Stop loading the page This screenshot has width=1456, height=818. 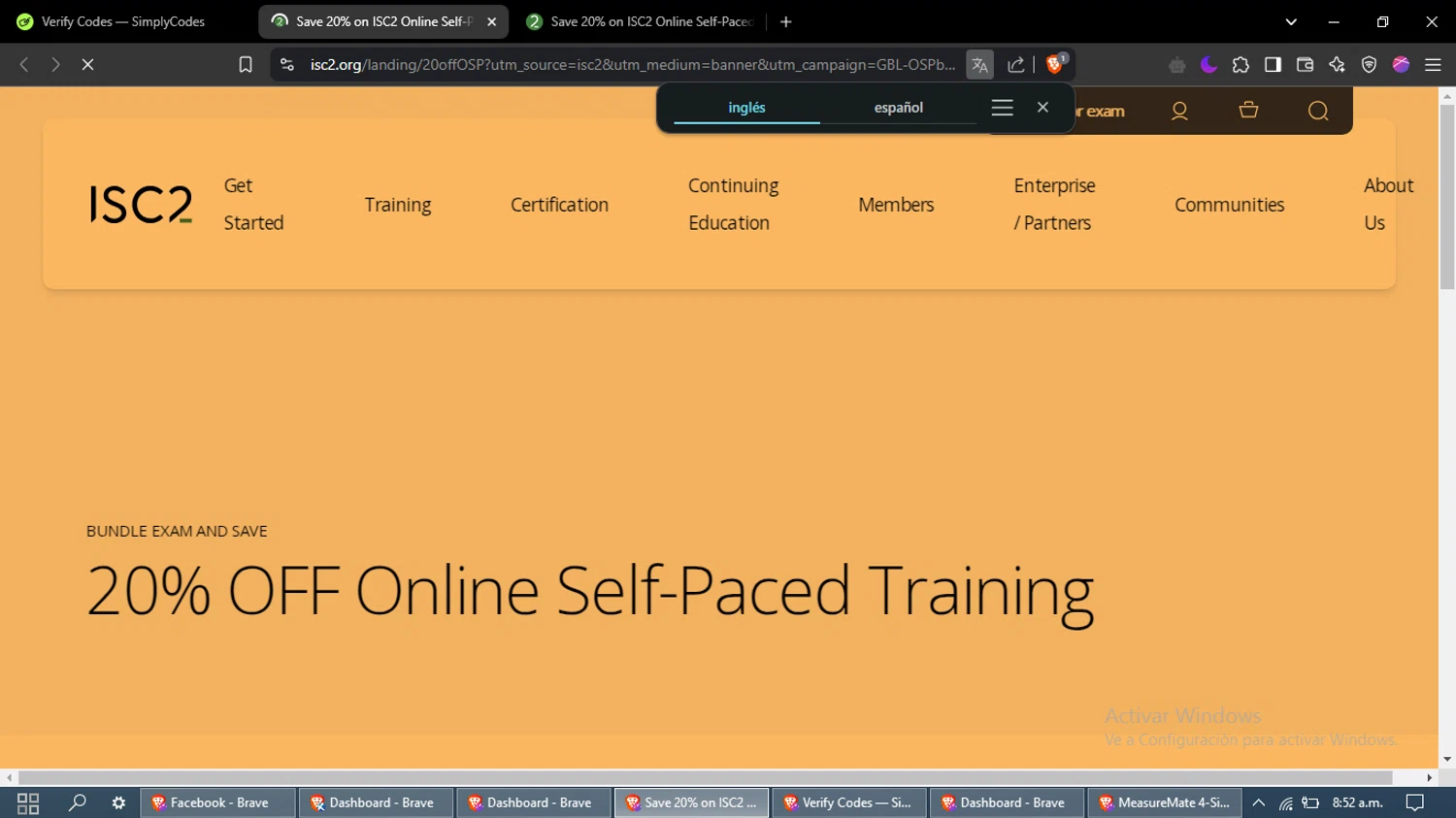tap(87, 64)
